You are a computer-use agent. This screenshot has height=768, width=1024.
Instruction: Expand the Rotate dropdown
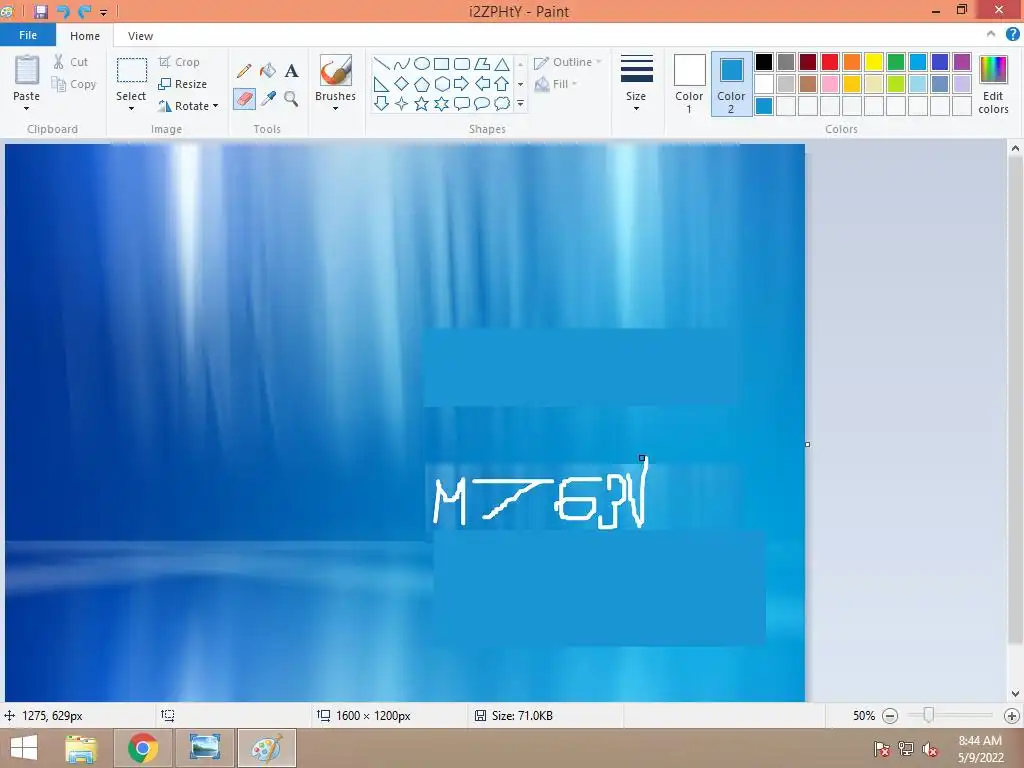[216, 106]
